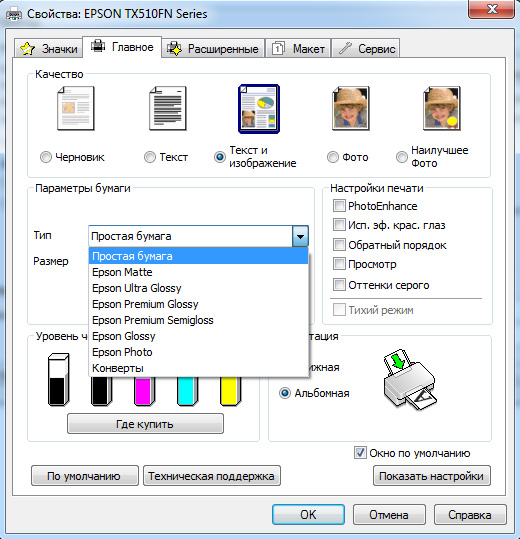Switch to the Главное tab

tap(122, 47)
